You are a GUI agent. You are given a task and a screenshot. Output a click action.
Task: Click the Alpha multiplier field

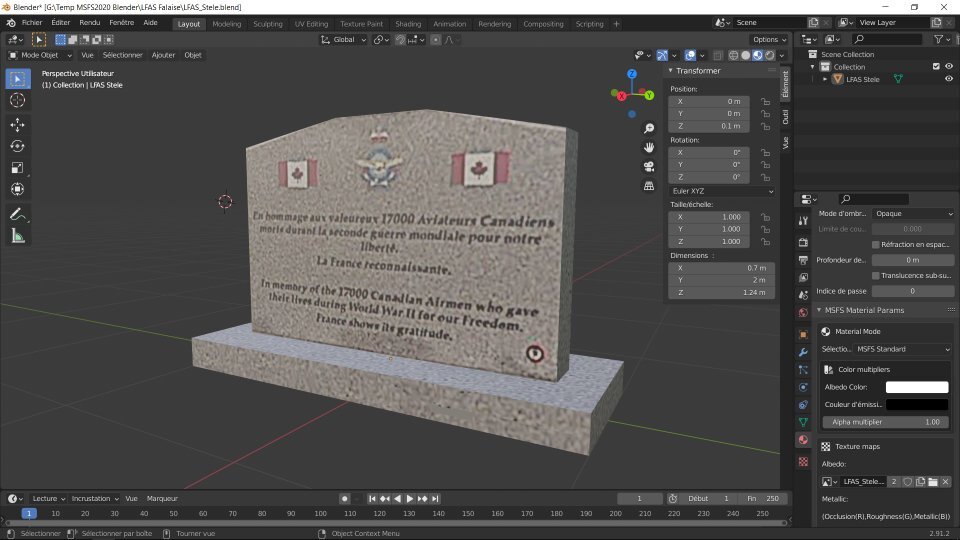tap(885, 422)
